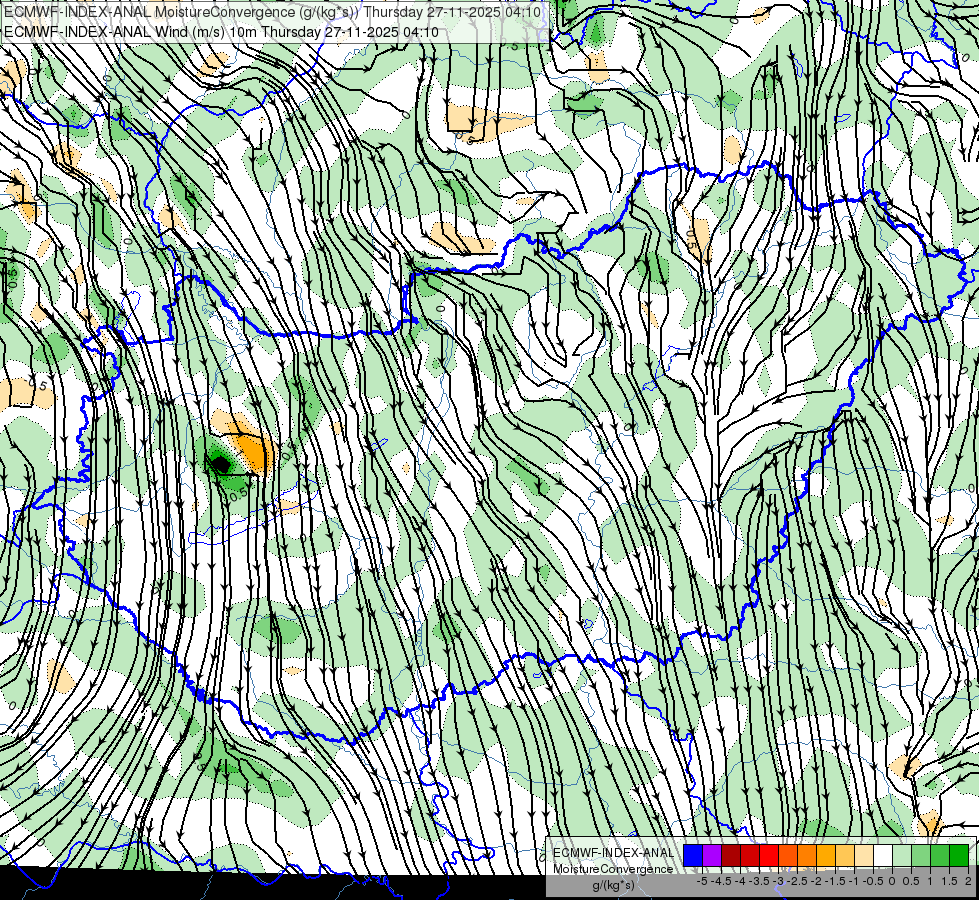Click the legend tick label -2
Image resolution: width=979 pixels, height=900 pixels.
816,881
